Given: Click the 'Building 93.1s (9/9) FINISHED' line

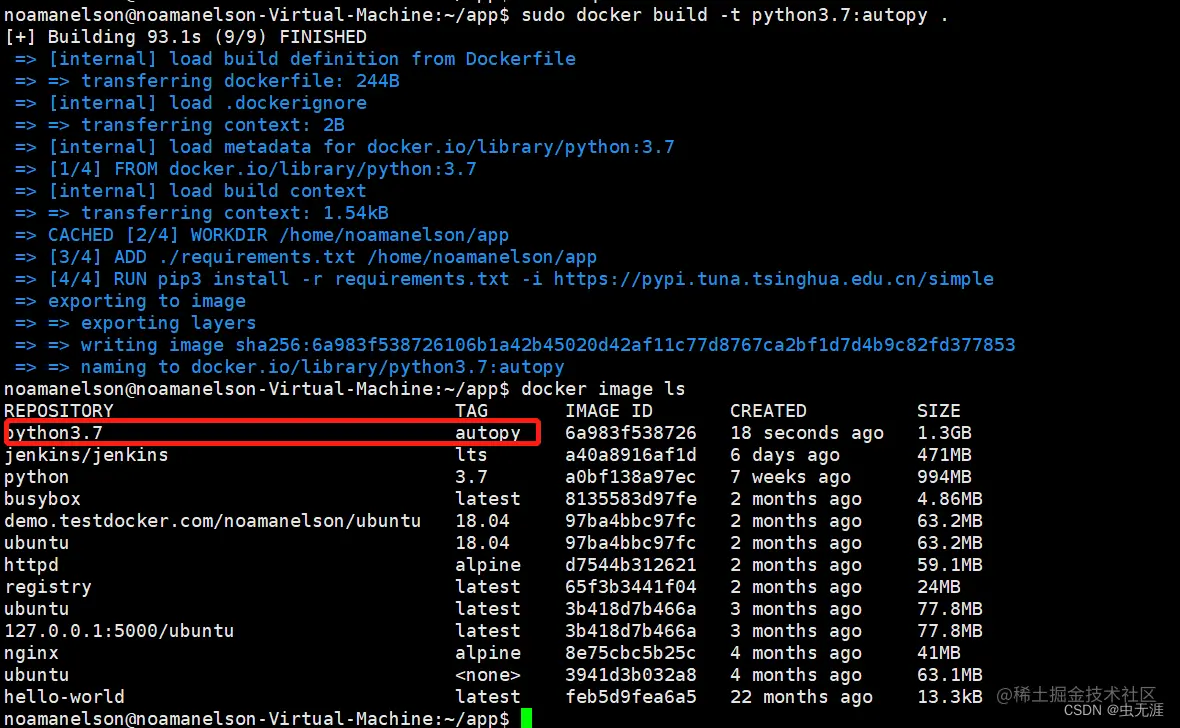Looking at the screenshot, I should (x=185, y=37).
